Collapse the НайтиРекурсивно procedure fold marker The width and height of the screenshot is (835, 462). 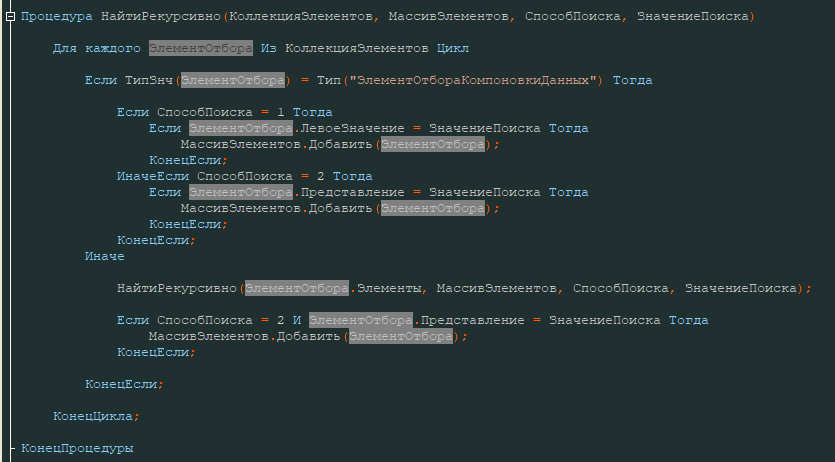10,16
